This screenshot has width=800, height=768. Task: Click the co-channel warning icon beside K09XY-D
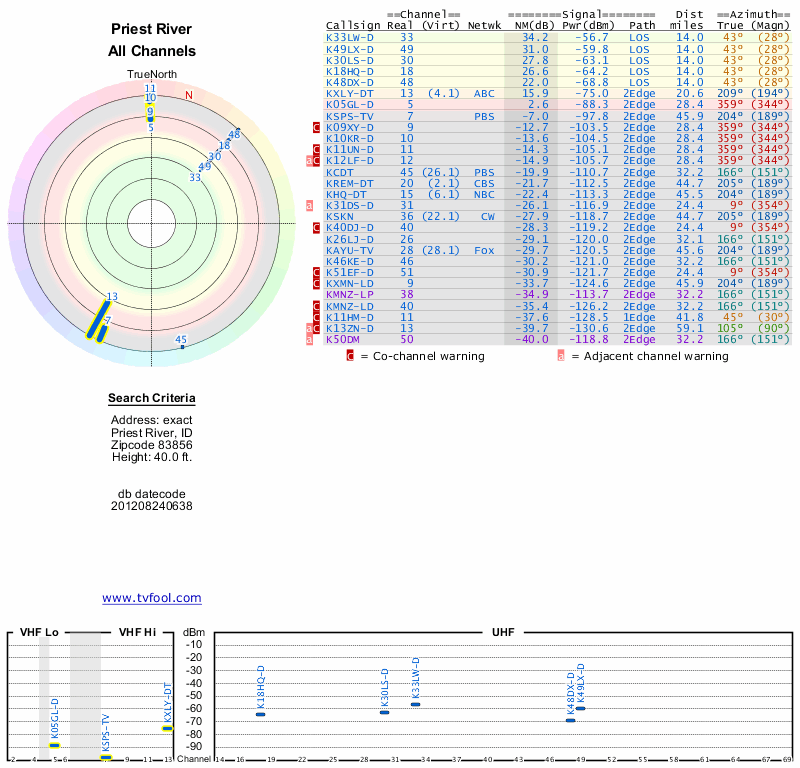point(316,127)
